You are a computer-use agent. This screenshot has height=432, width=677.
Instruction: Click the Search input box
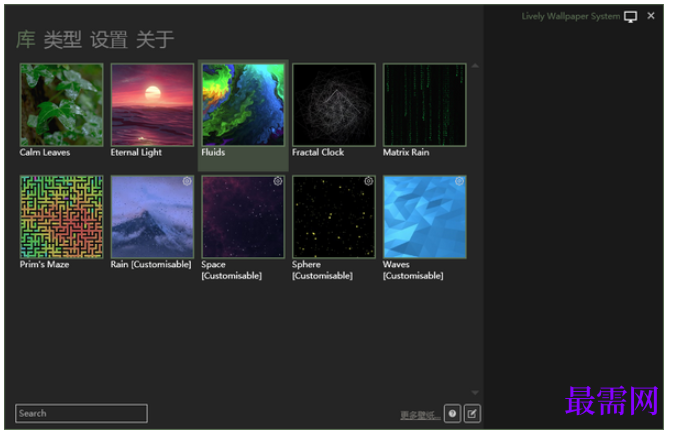pos(81,413)
